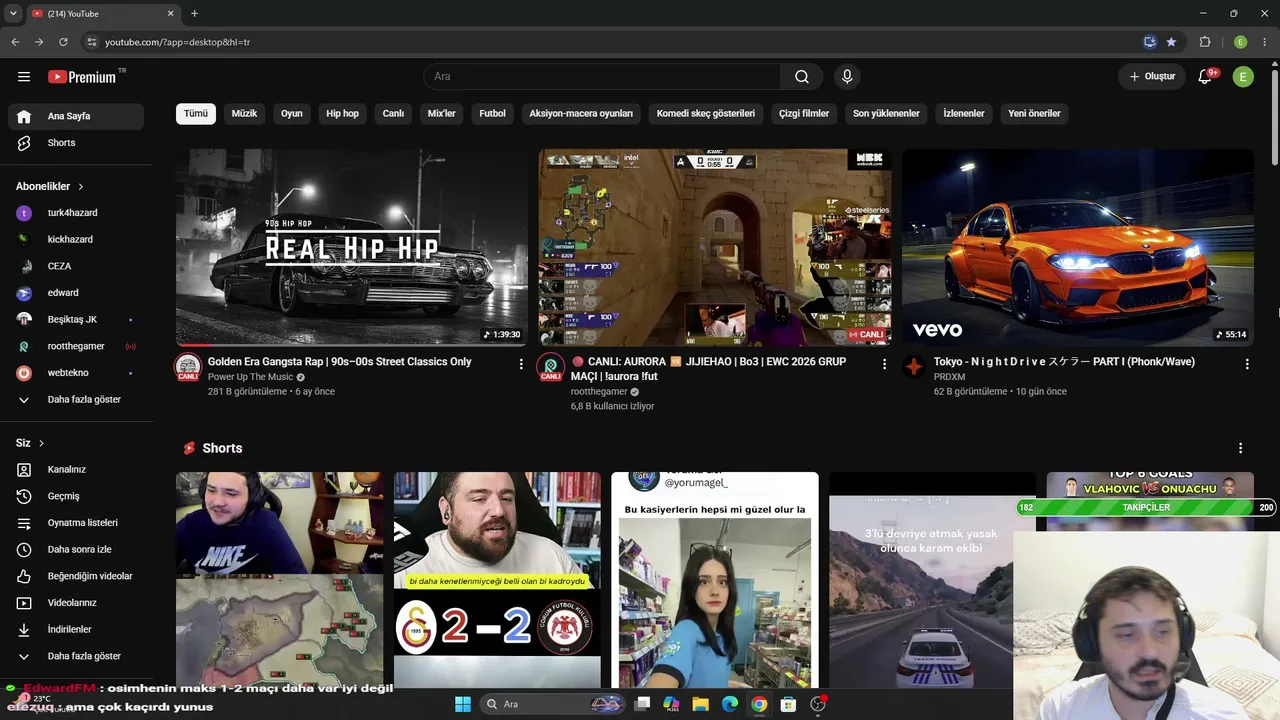The width and height of the screenshot is (1280, 720).
Task: Open Kanalınız in the sidebar
Action: 76,469
